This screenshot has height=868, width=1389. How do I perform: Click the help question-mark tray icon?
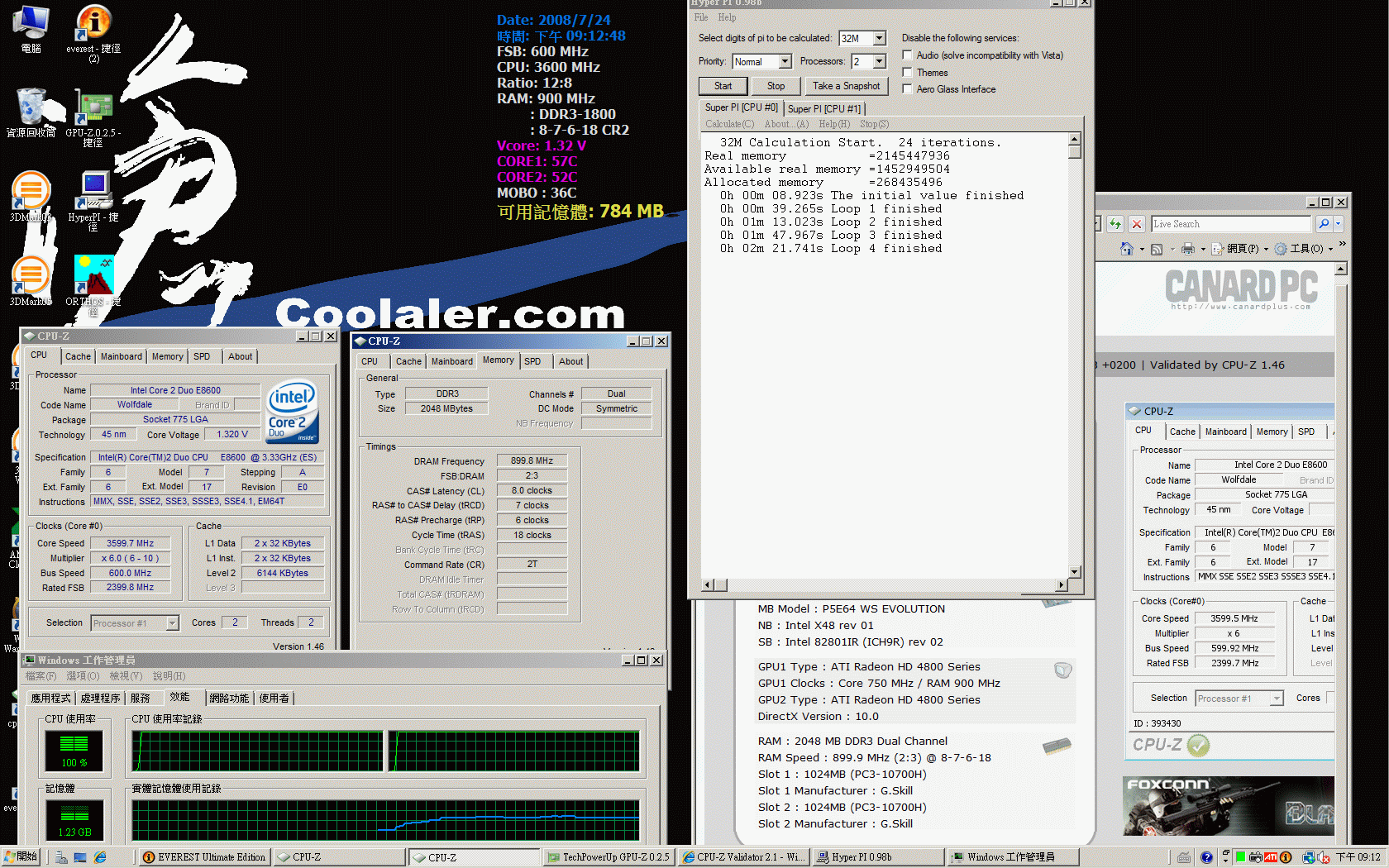(x=1206, y=857)
